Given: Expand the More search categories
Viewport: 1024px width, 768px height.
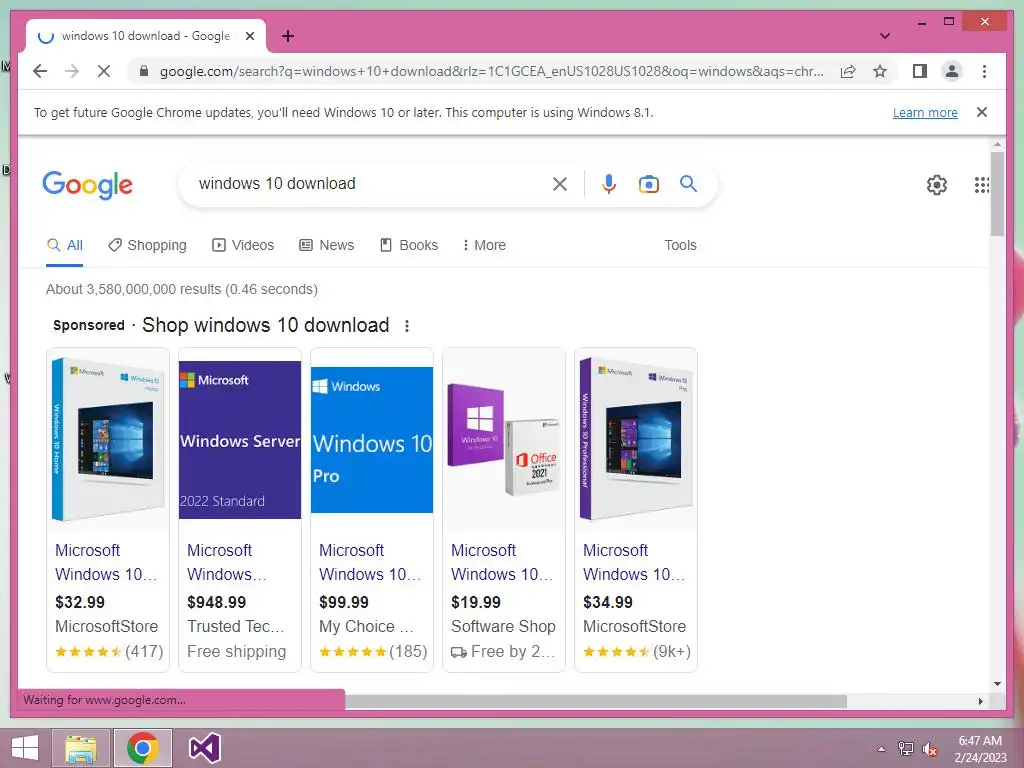Looking at the screenshot, I should point(484,246).
